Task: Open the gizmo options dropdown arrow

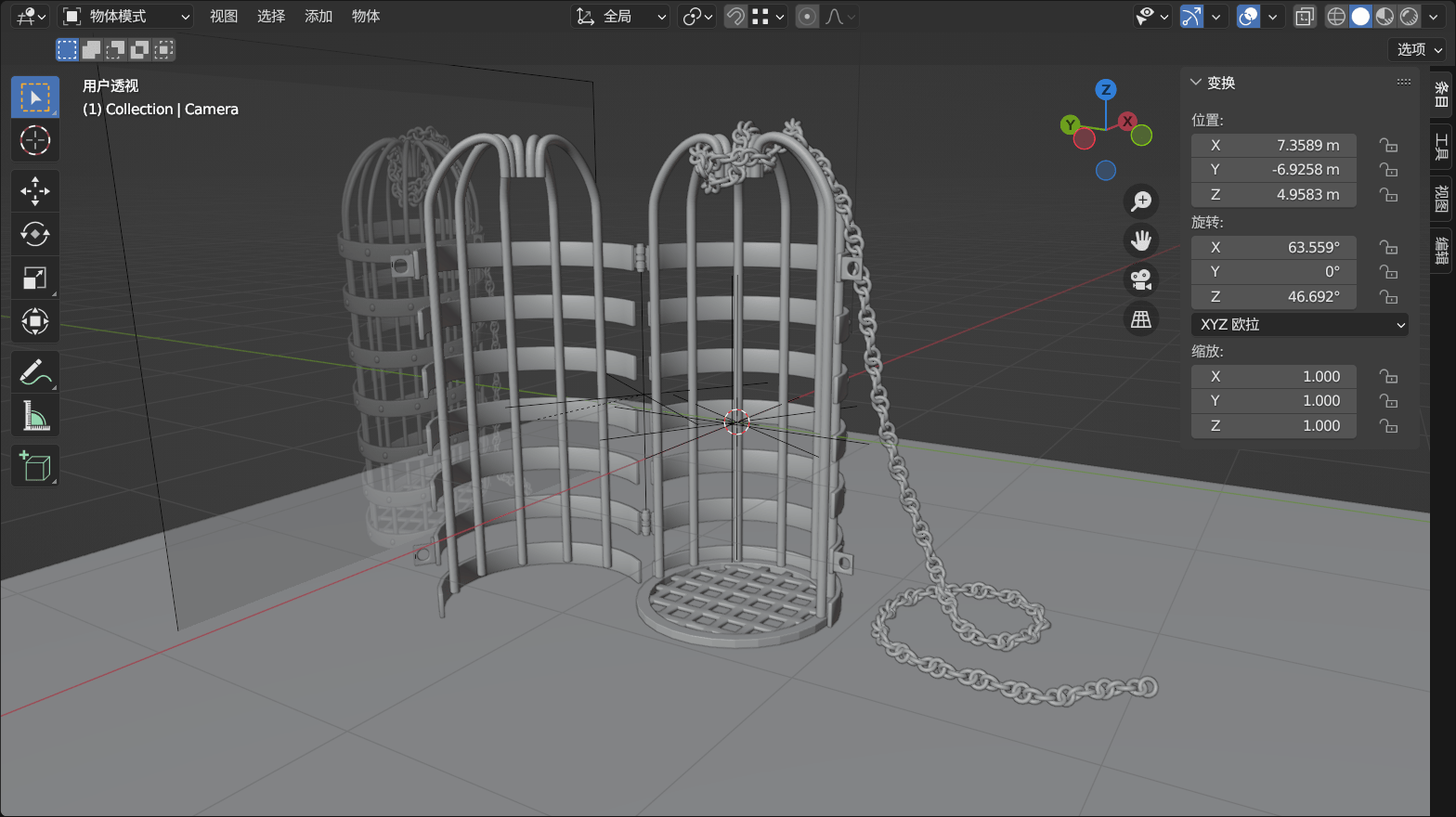Action: 1215,16
